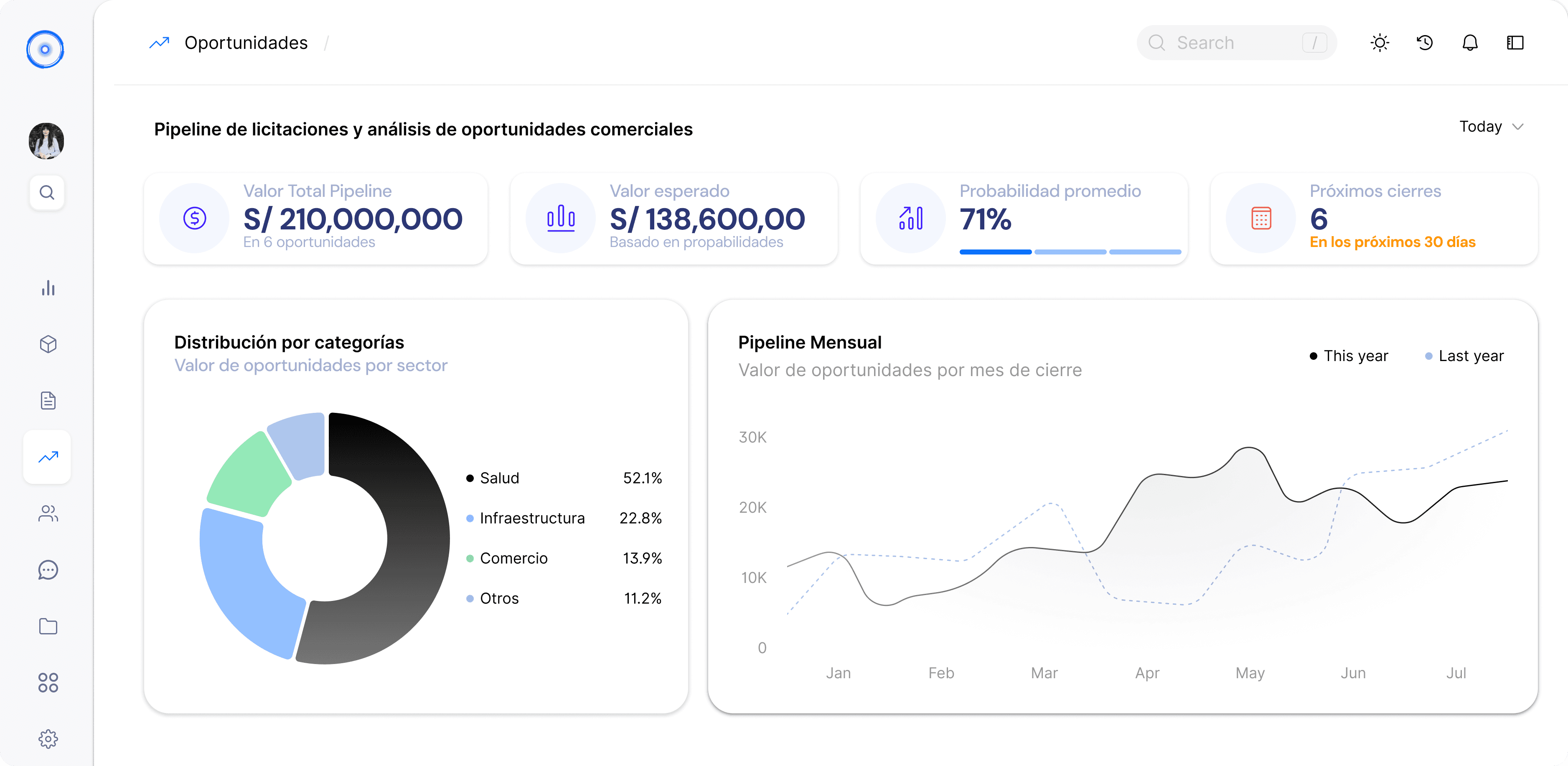Click the user profile avatar

point(46,141)
